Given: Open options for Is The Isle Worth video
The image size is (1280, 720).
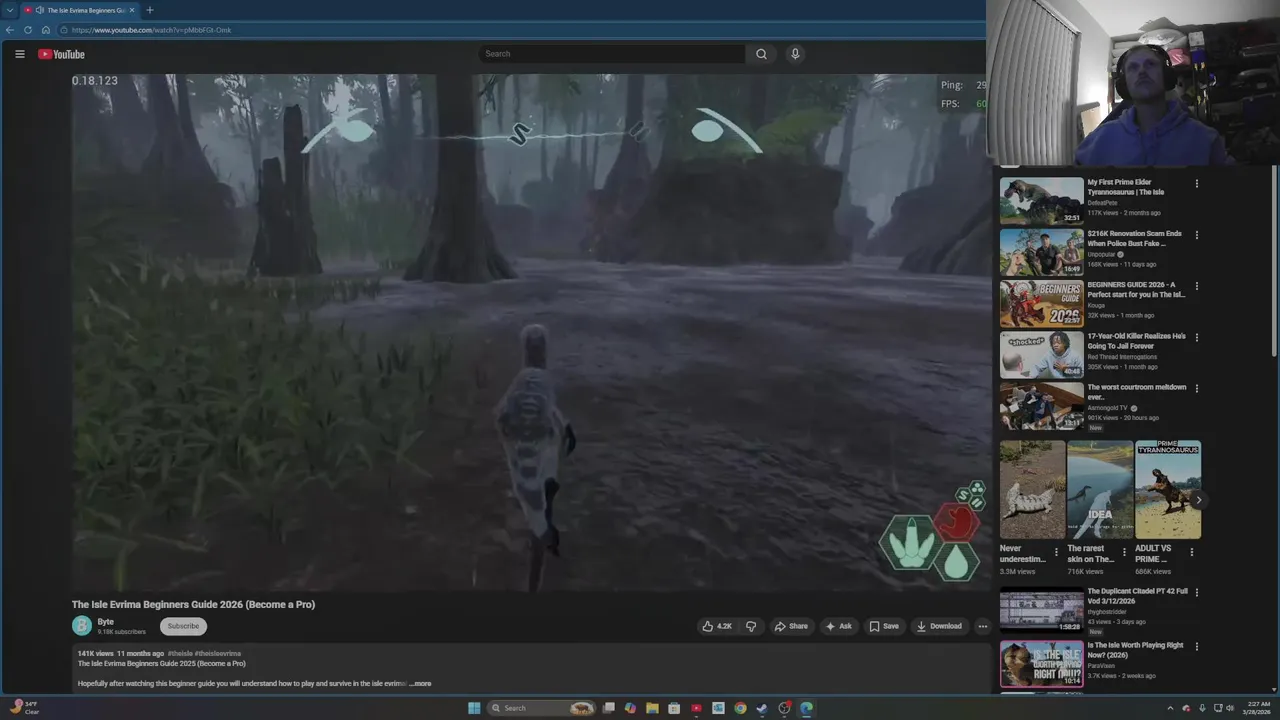Looking at the screenshot, I should [1196, 647].
